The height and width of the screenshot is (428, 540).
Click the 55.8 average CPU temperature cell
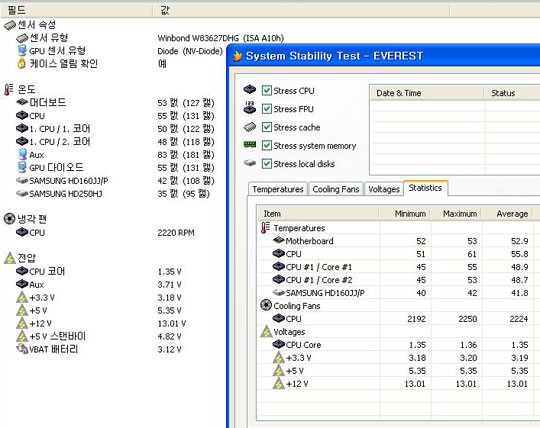tap(519, 254)
